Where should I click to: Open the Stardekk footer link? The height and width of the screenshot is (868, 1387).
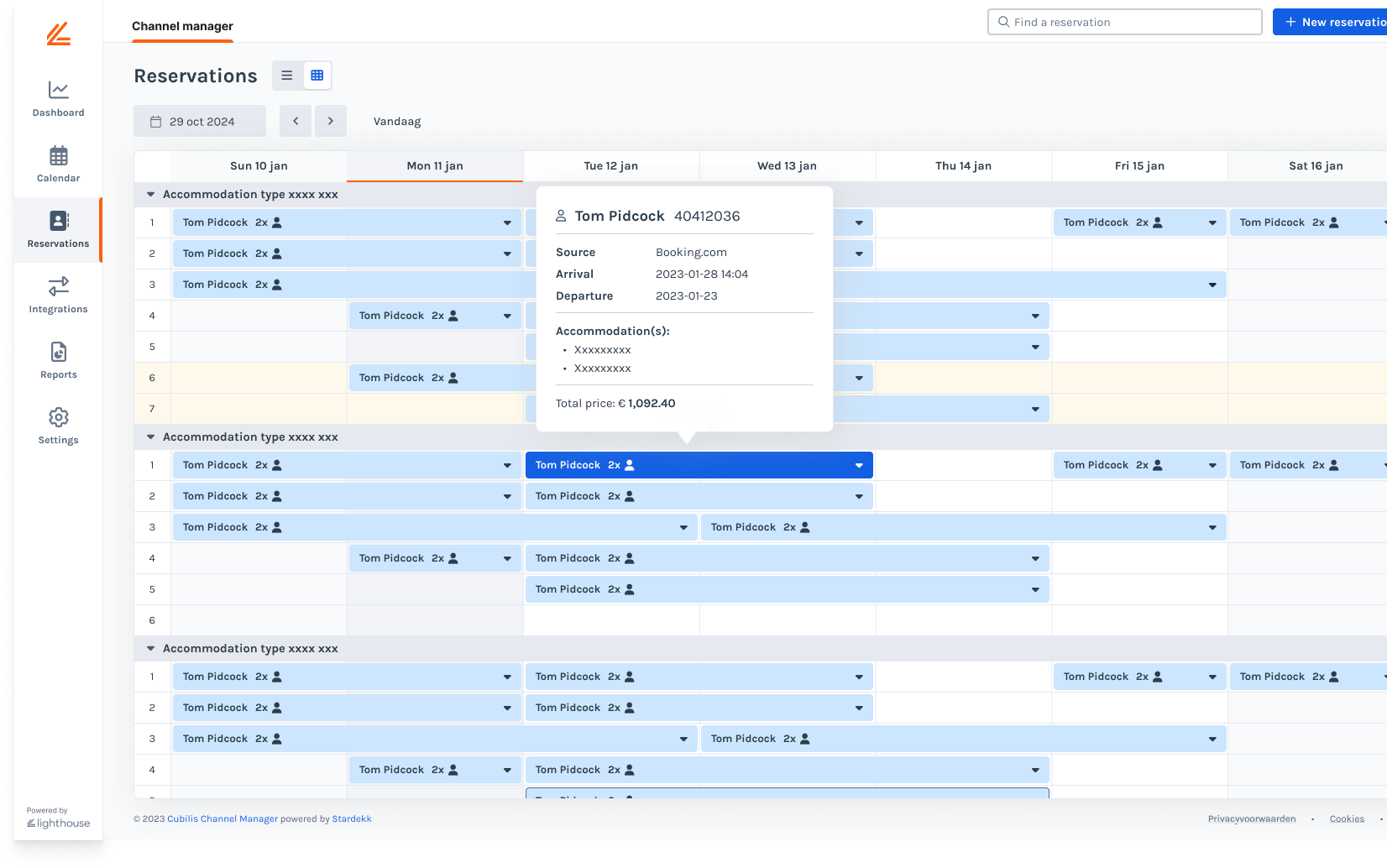coord(352,819)
